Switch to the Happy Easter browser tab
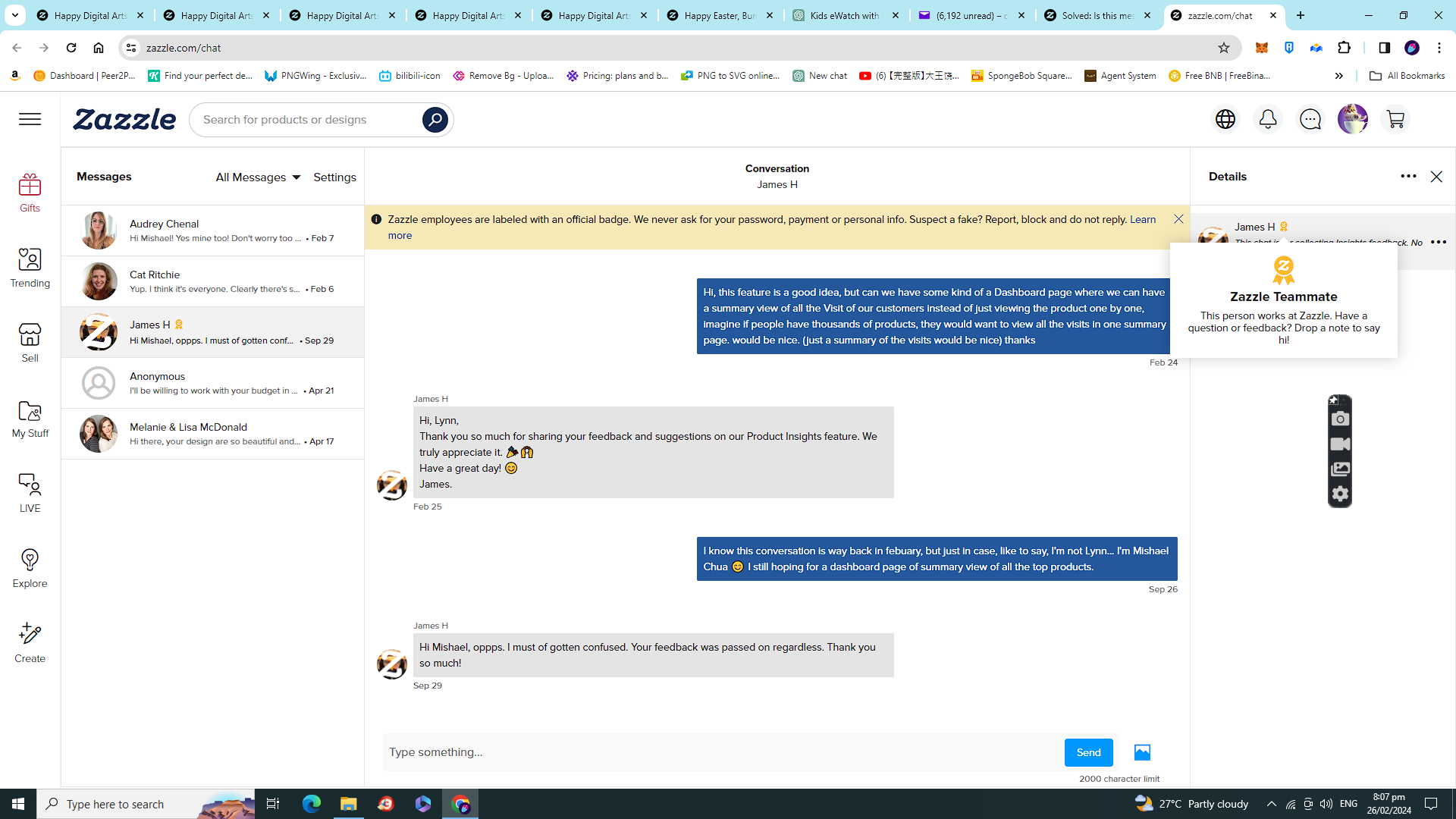 tap(720, 15)
